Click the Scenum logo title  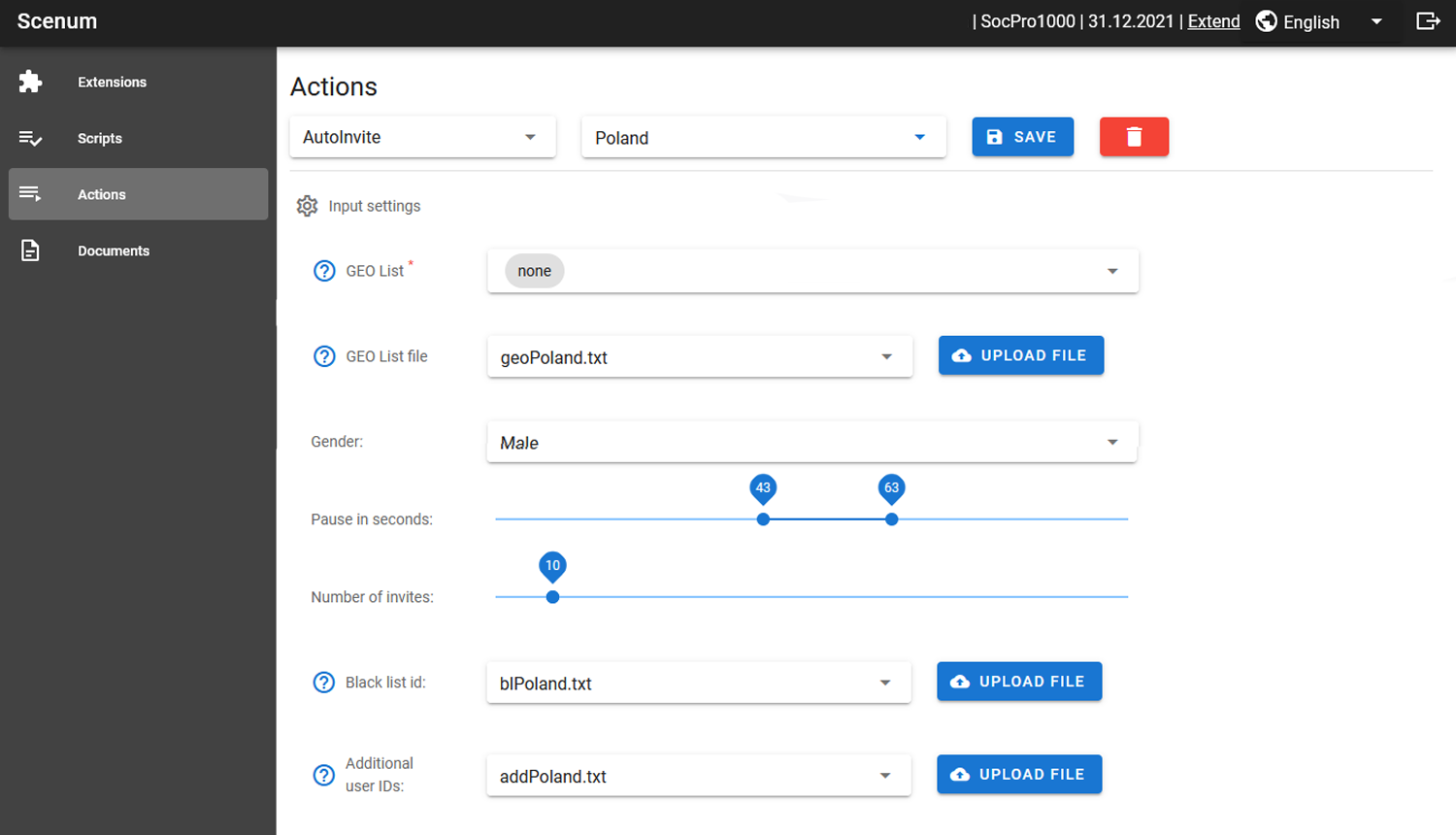click(x=57, y=21)
